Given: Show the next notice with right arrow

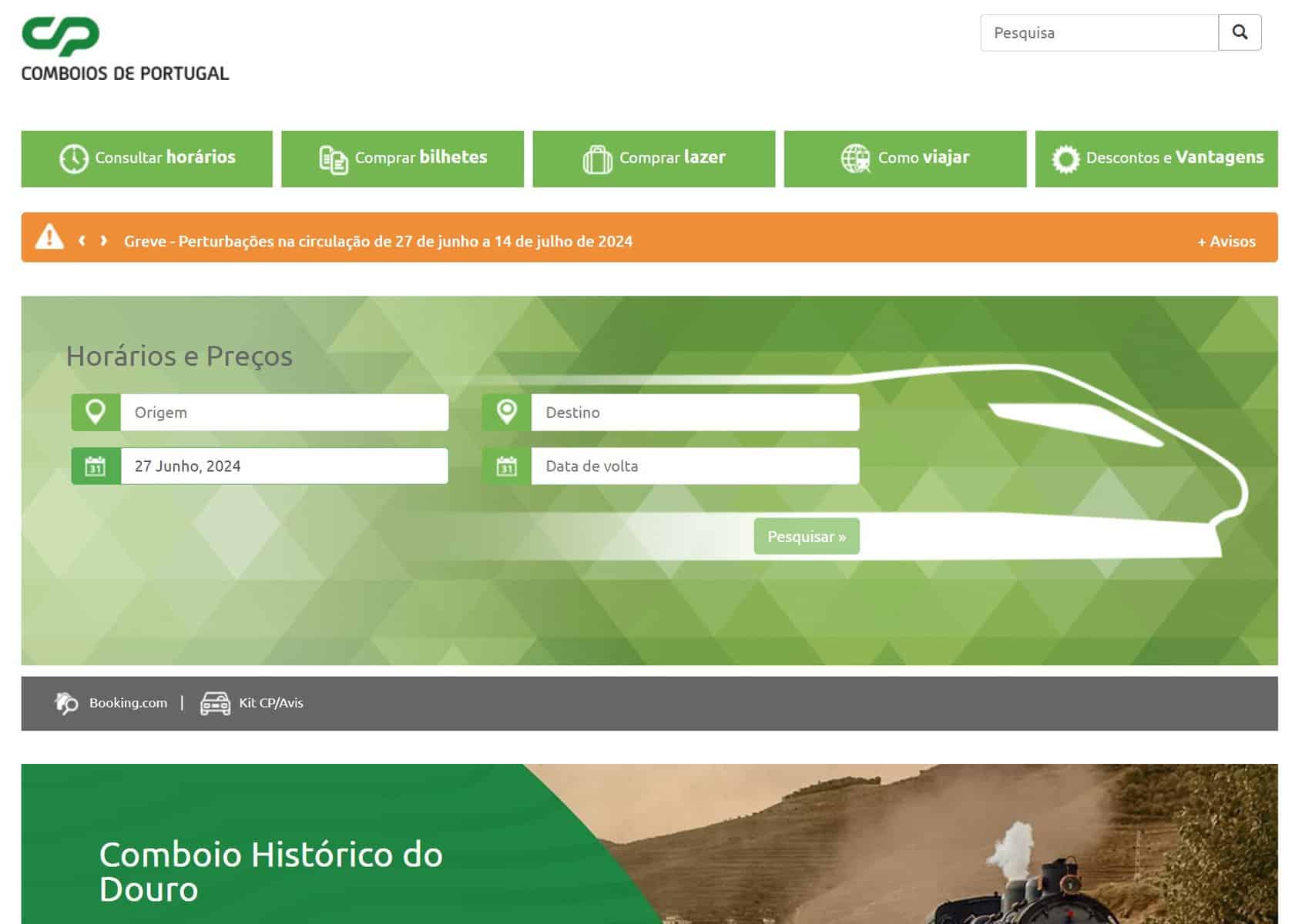Looking at the screenshot, I should click(104, 241).
